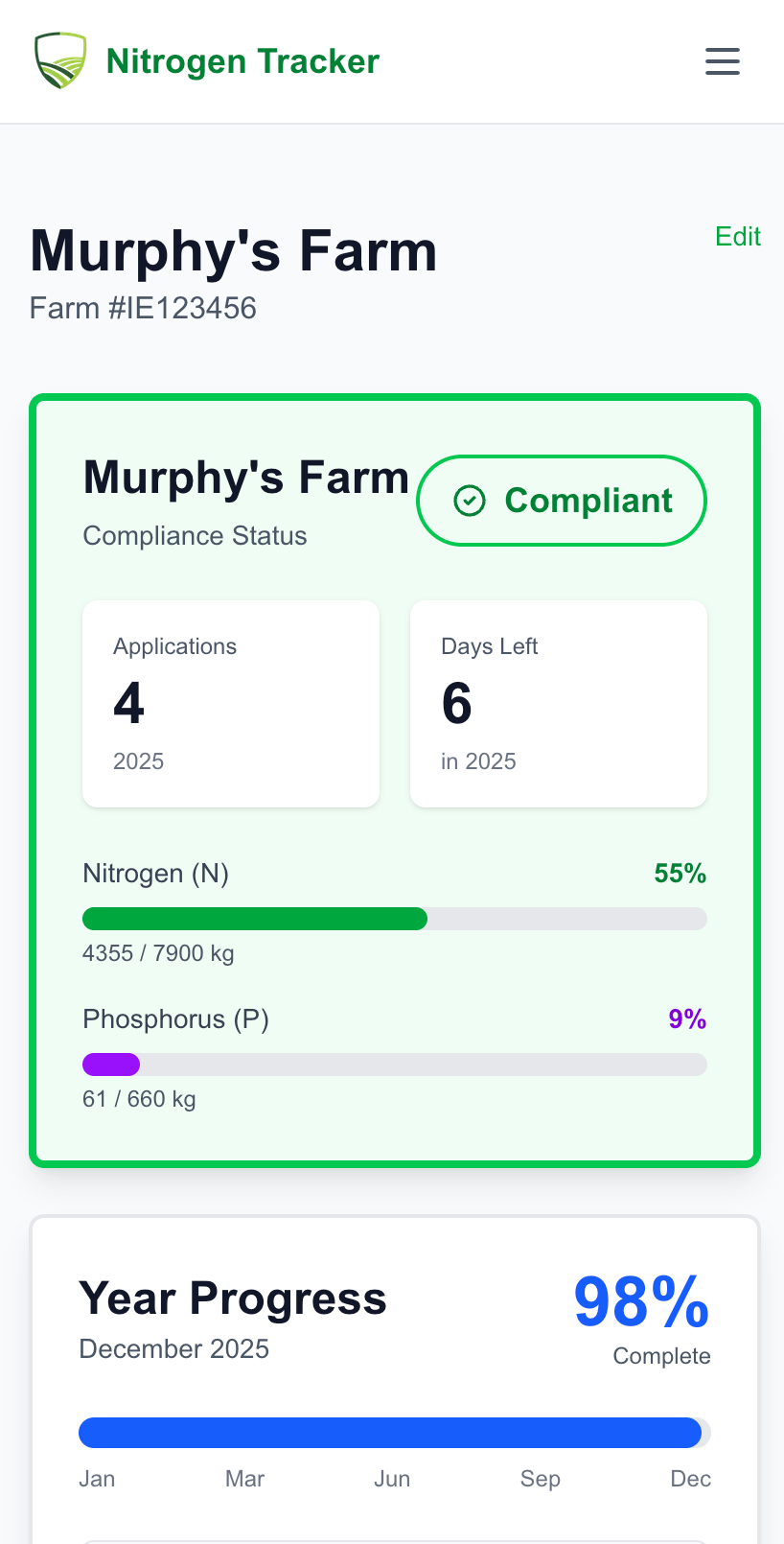Click the Farm #IE123456 identifier

(x=143, y=307)
